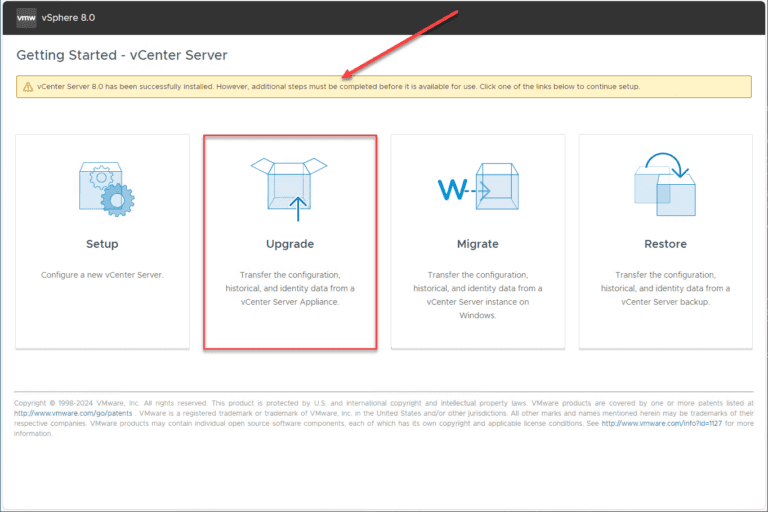Screen dimensions: 768x512
Task: Click the 'Getting Started - vCenter Server' heading
Action: click(122, 55)
